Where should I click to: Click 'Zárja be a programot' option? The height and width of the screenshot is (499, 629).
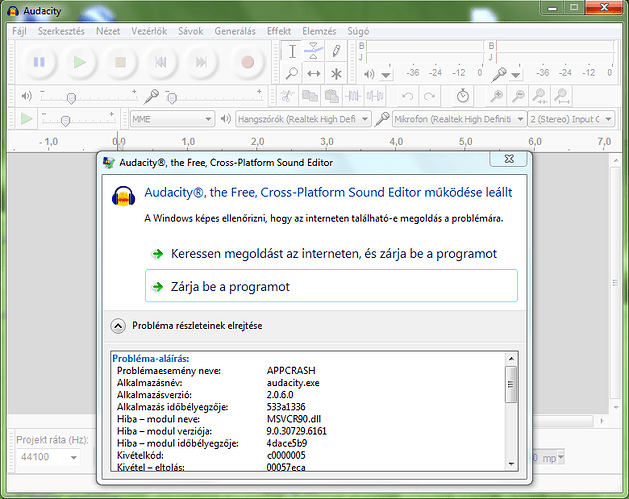click(x=229, y=286)
